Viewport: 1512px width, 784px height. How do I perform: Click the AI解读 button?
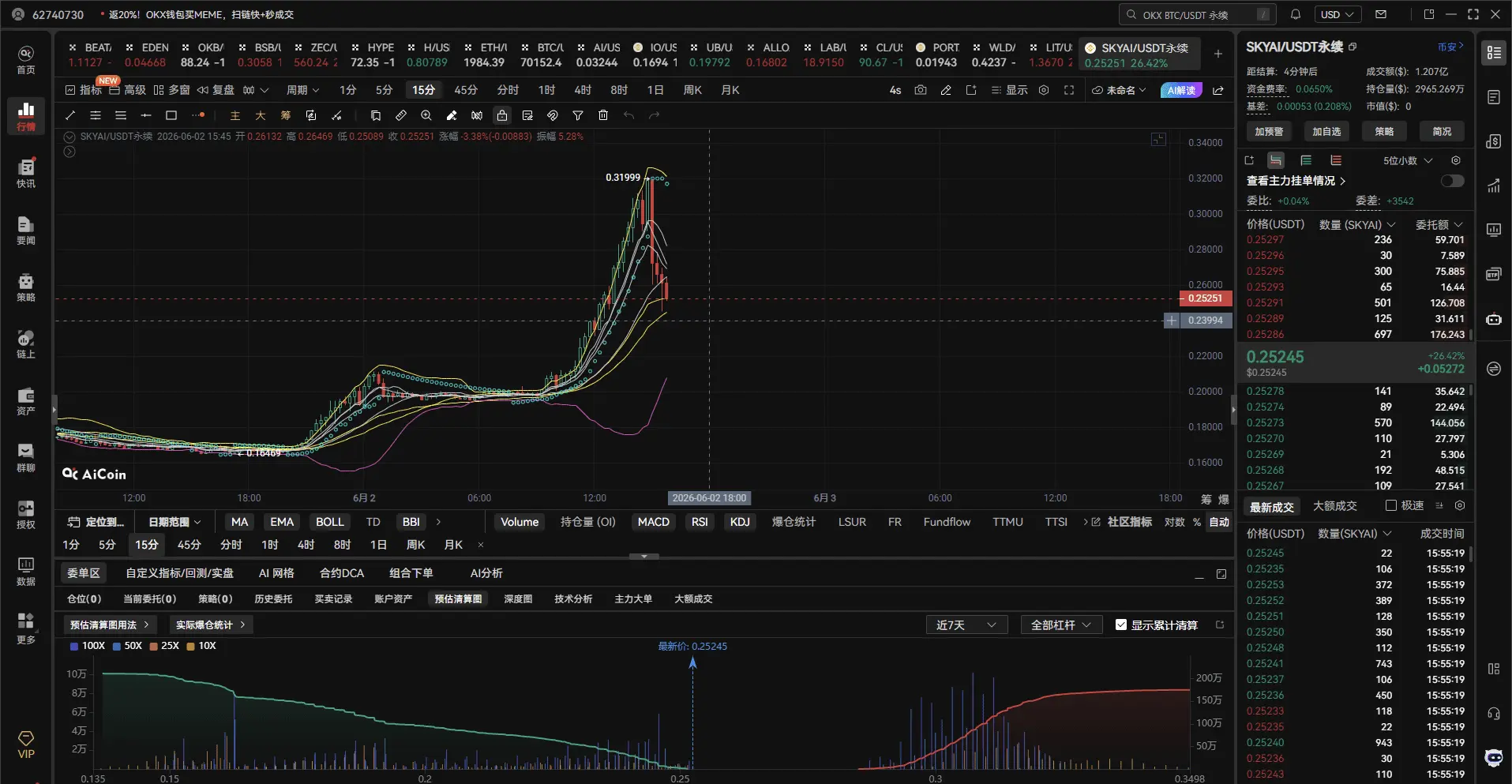pyautogui.click(x=1181, y=90)
